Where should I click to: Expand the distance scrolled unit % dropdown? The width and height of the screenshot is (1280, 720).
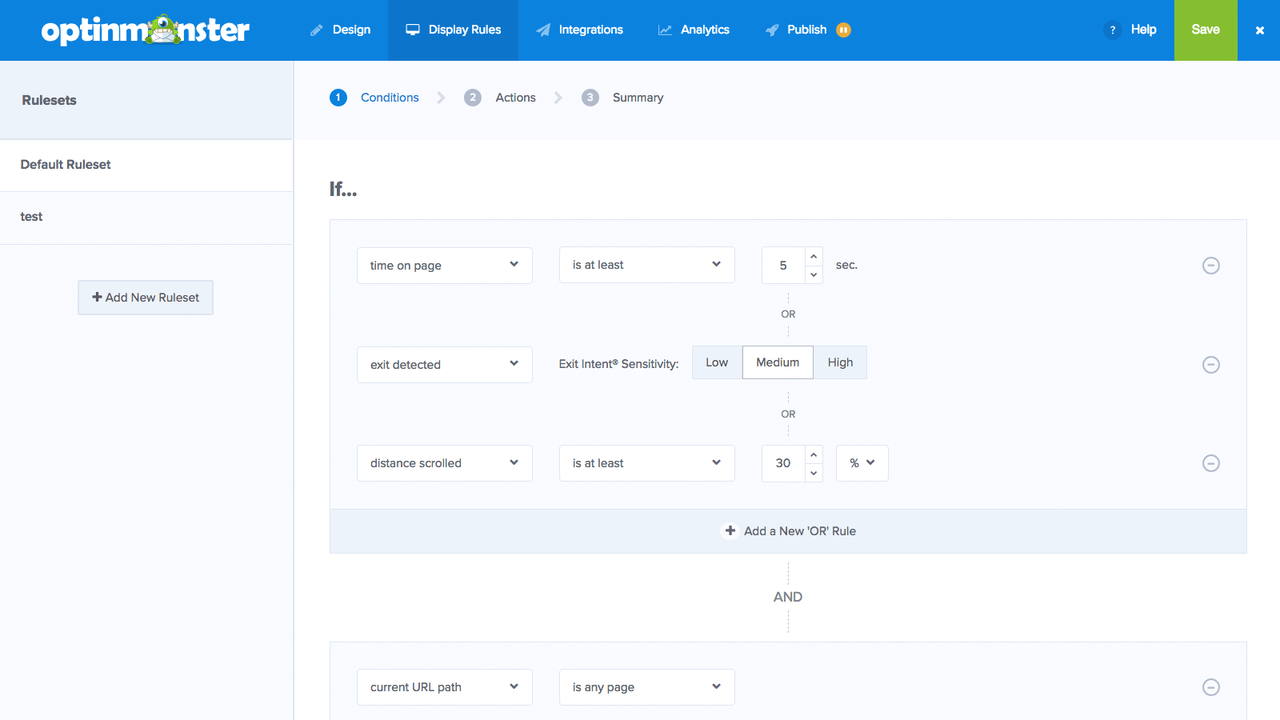coord(862,463)
